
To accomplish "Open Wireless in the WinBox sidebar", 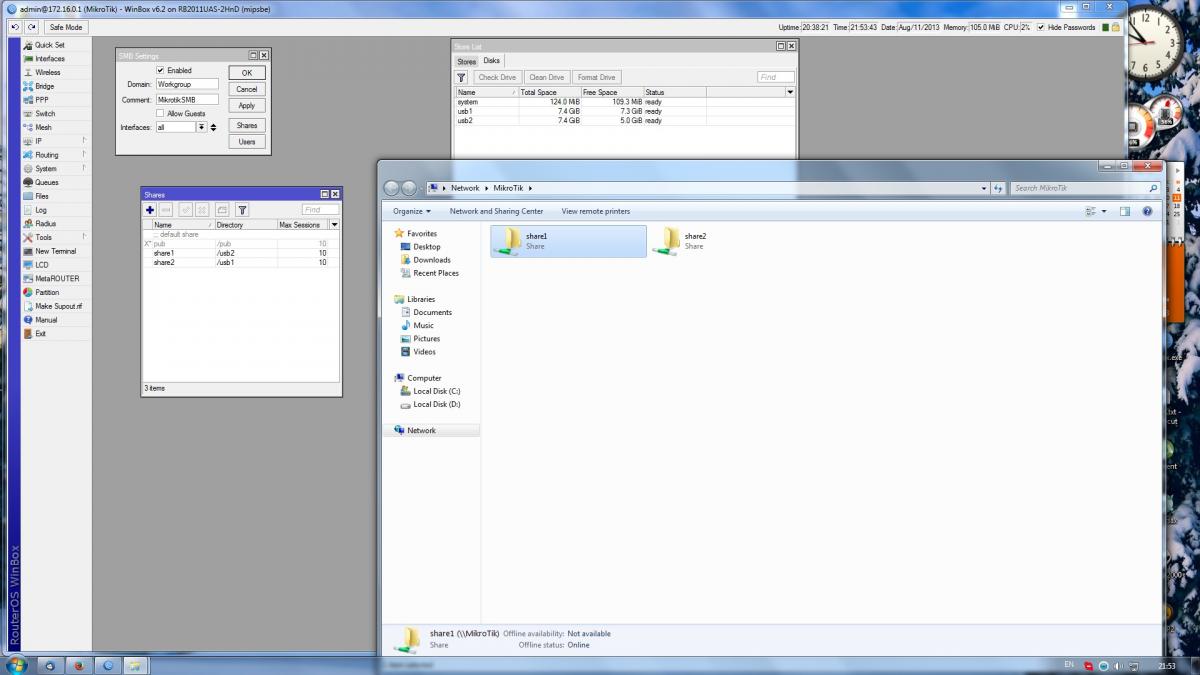I will (47, 72).
